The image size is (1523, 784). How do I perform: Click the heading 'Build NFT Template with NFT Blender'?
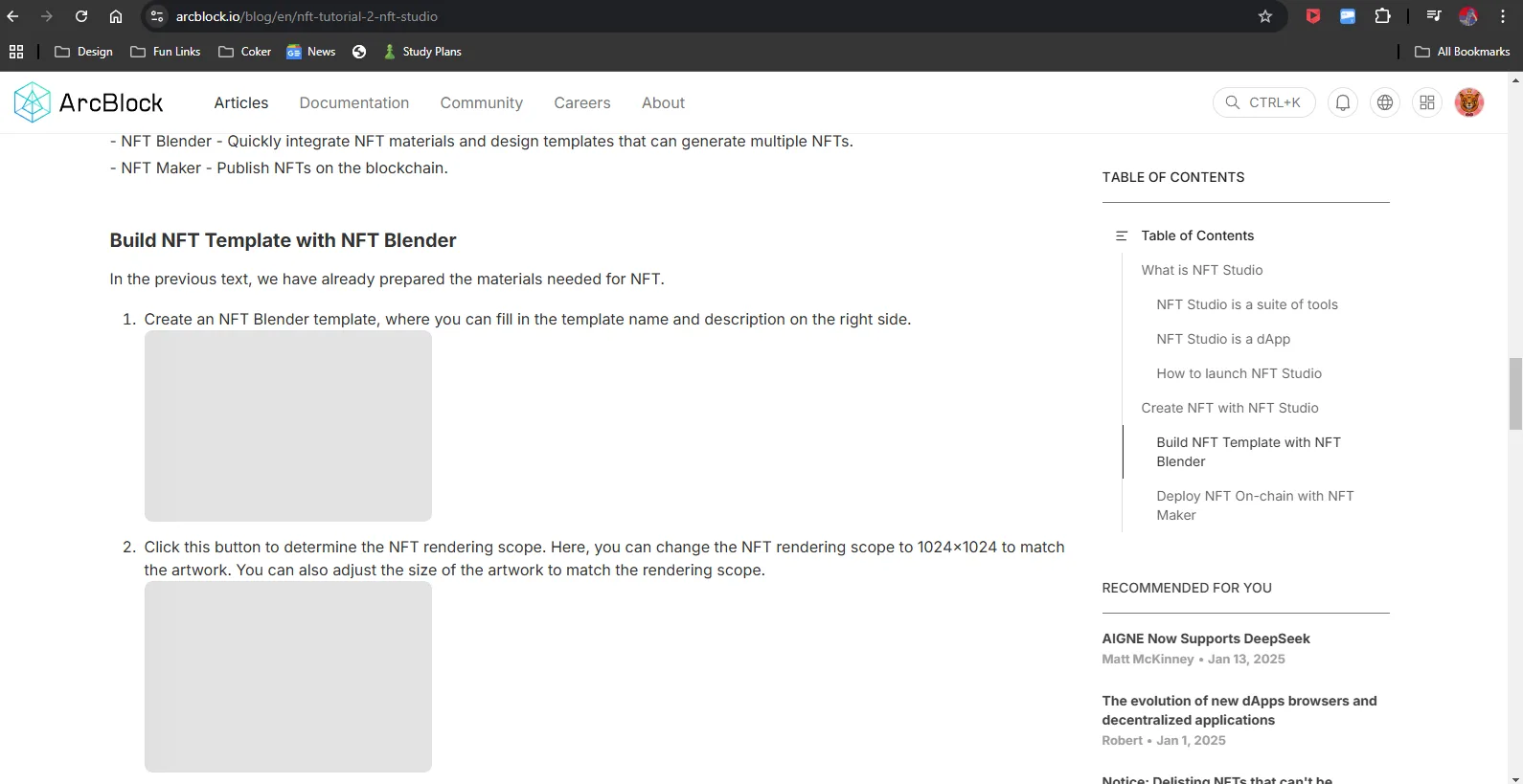283,240
